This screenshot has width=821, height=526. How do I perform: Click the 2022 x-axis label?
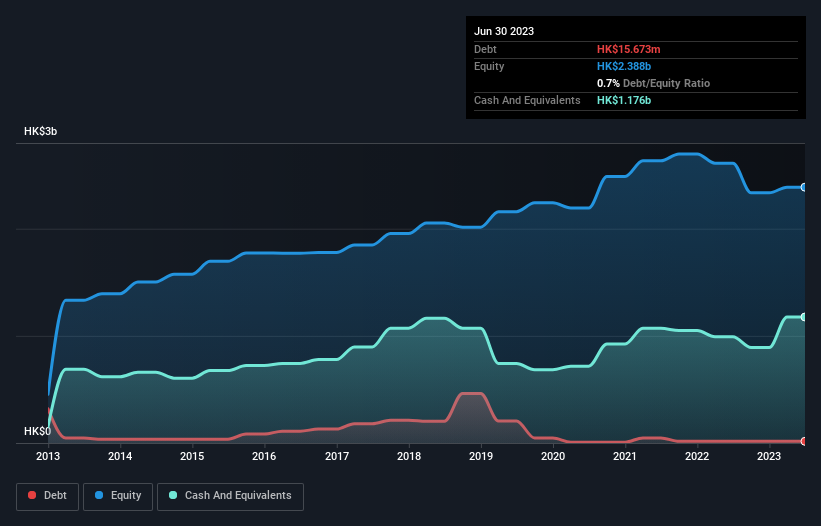pos(697,456)
